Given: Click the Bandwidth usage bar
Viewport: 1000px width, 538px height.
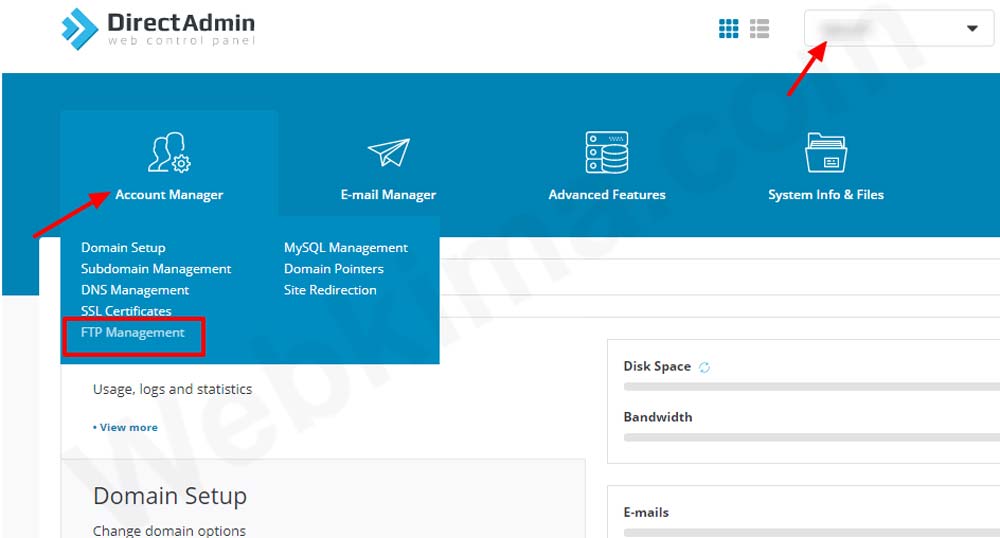Looking at the screenshot, I should tap(811, 438).
